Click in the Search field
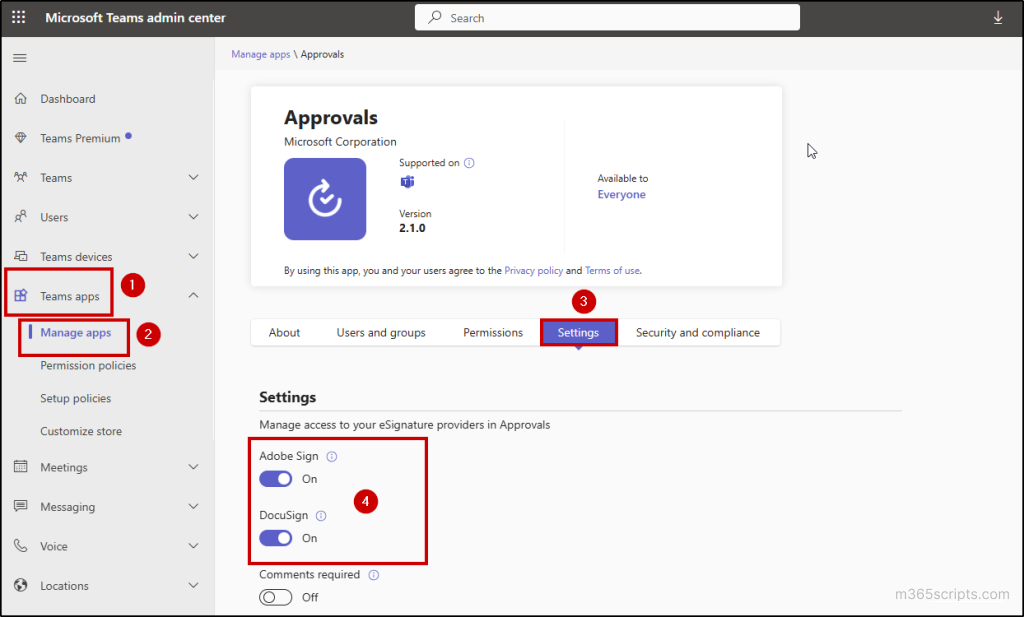 pos(607,18)
